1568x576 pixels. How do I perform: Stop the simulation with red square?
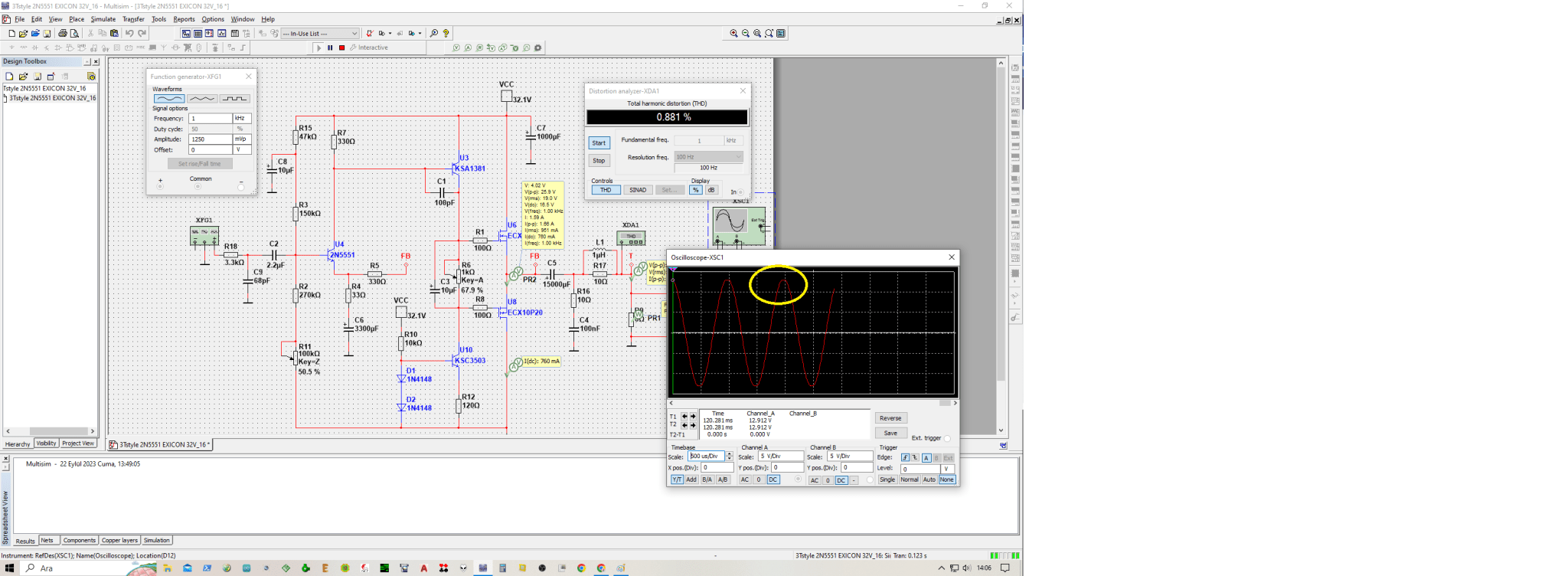(342, 47)
